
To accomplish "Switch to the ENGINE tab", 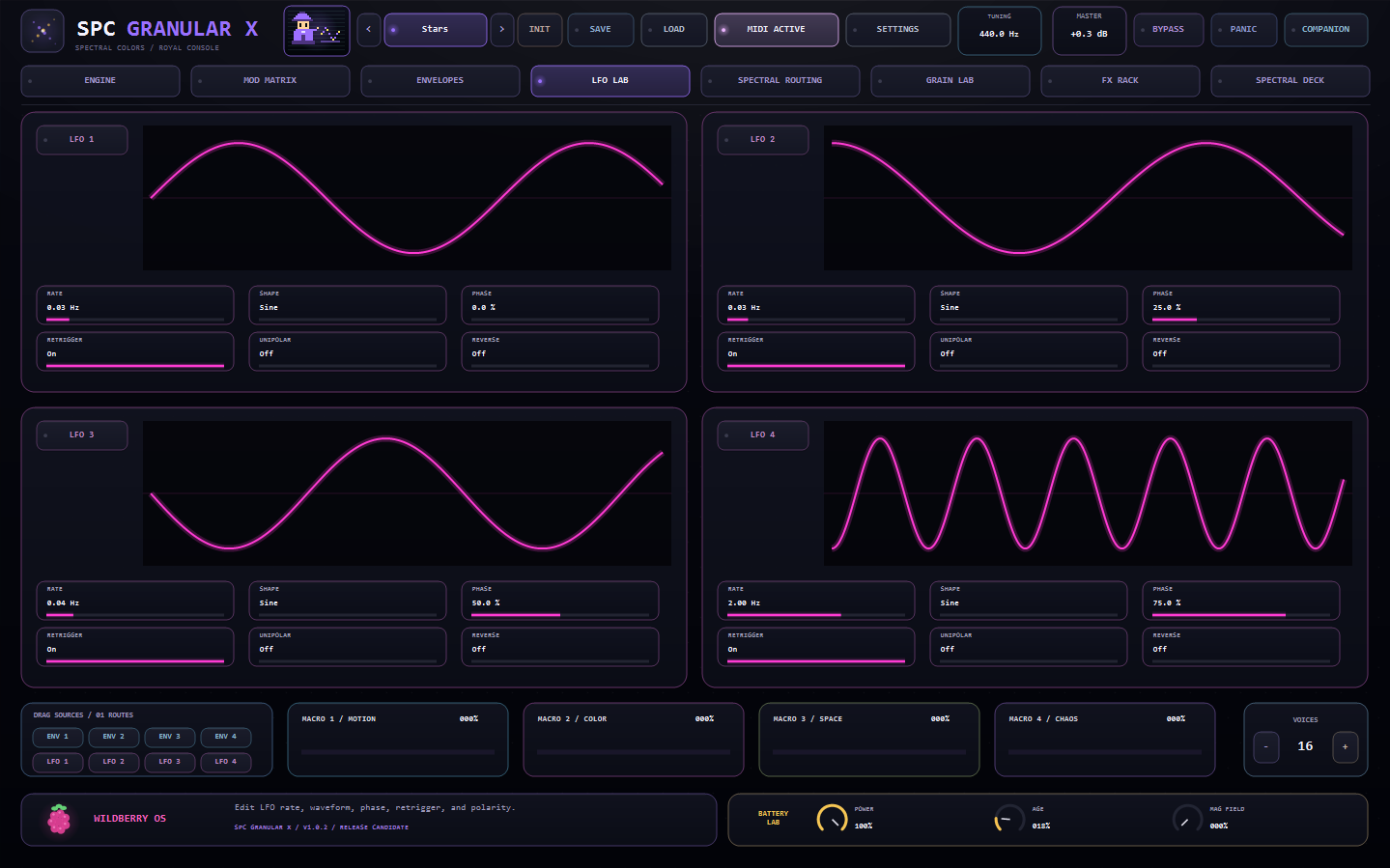I will point(100,81).
